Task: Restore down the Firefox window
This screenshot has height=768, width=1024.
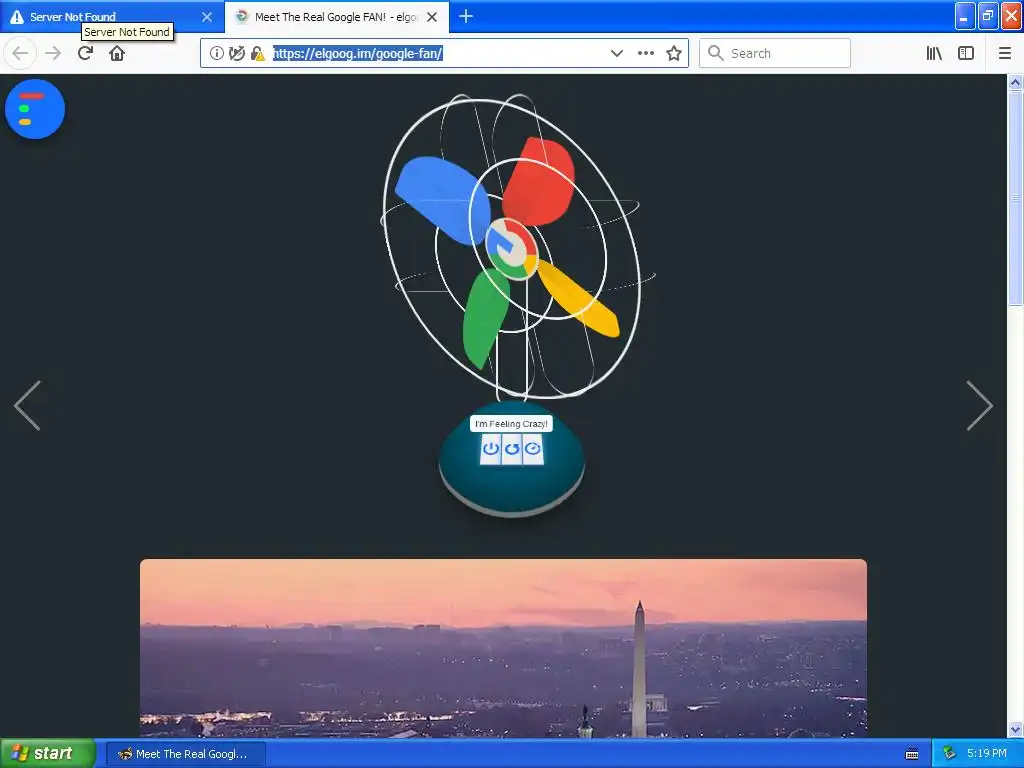Action: pyautogui.click(x=988, y=16)
